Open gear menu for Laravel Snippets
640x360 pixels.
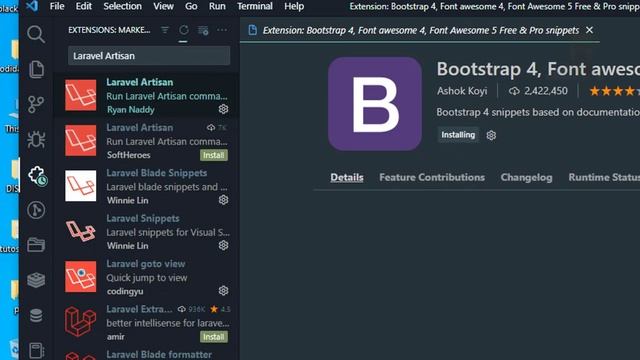coord(223,245)
